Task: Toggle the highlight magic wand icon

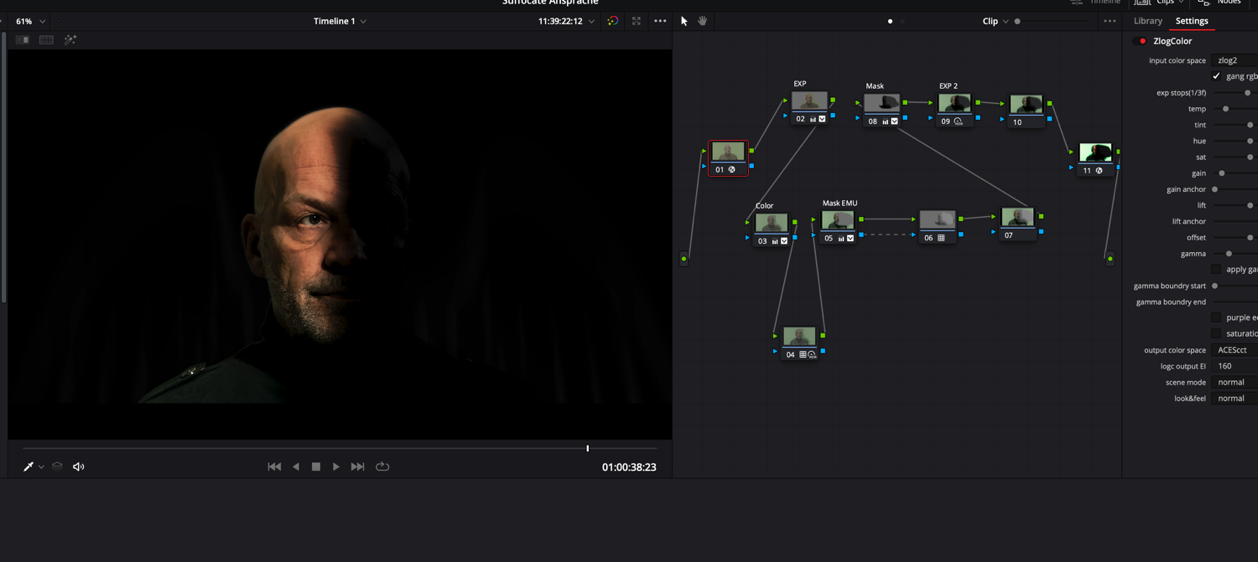Action: [70, 40]
